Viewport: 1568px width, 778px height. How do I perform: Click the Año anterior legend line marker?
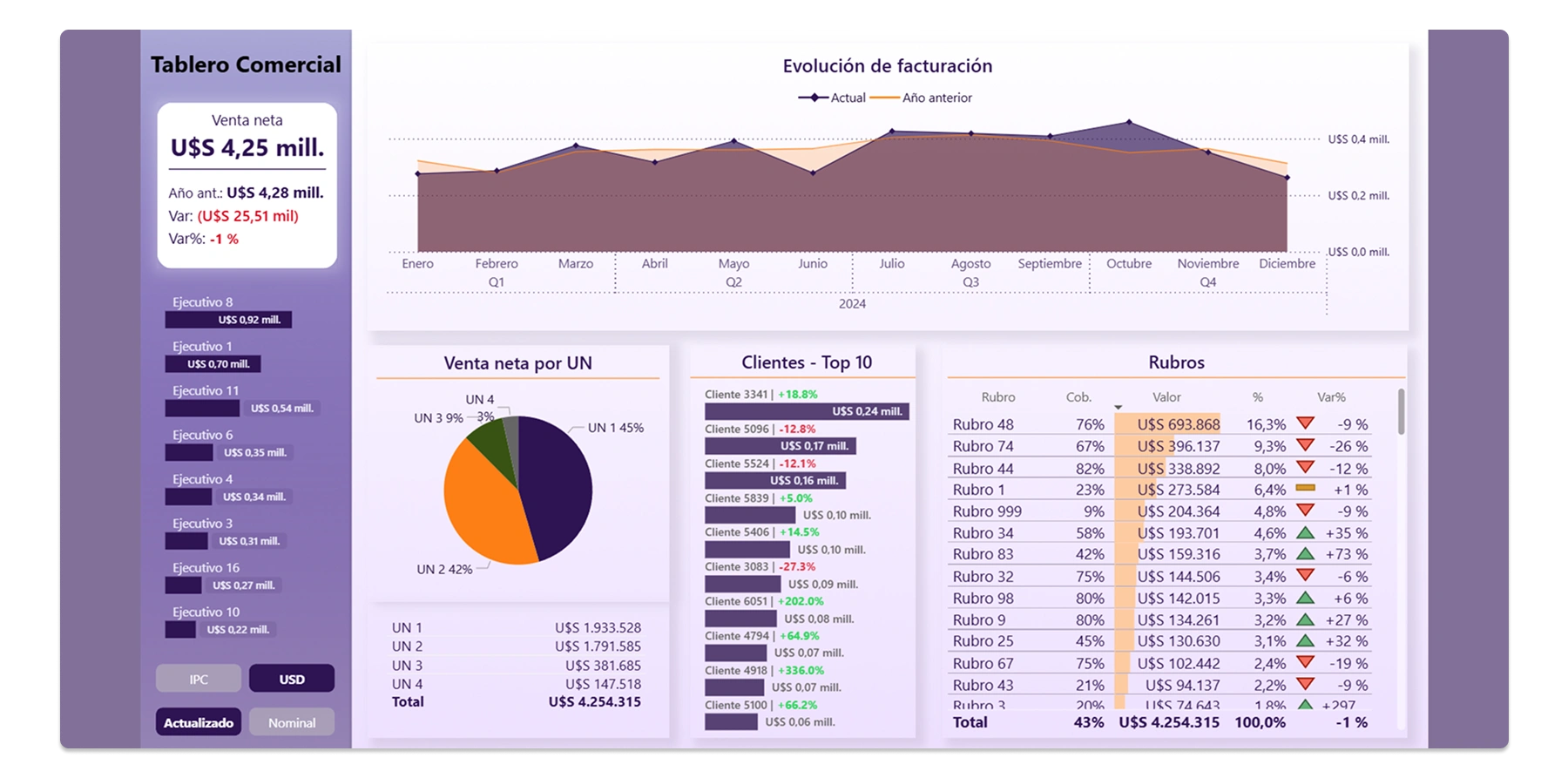coord(884,98)
